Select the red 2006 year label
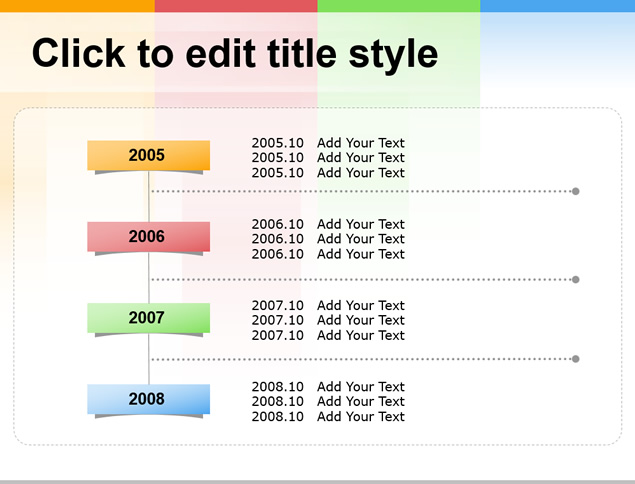Viewport: 635px width, 484px height. (x=149, y=237)
